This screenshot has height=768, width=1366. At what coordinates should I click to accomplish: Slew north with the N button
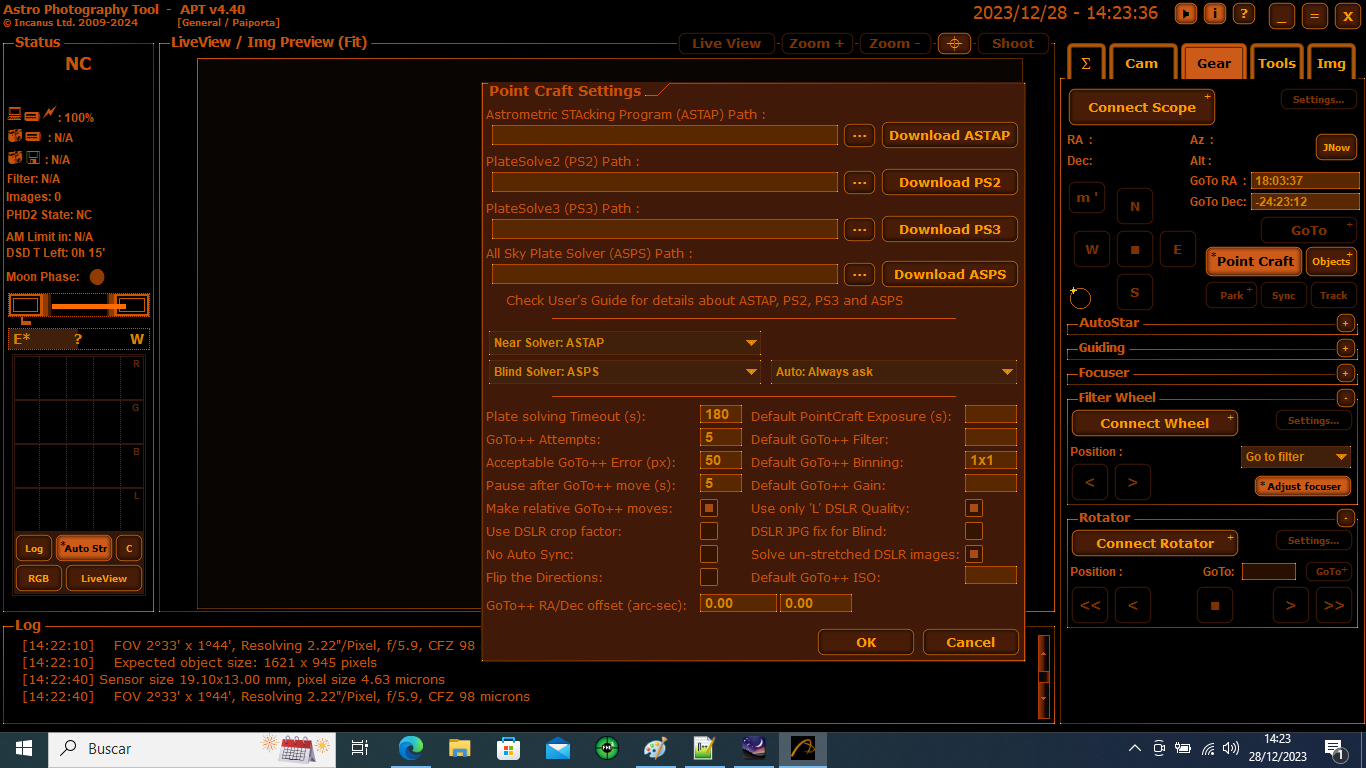click(x=1135, y=206)
